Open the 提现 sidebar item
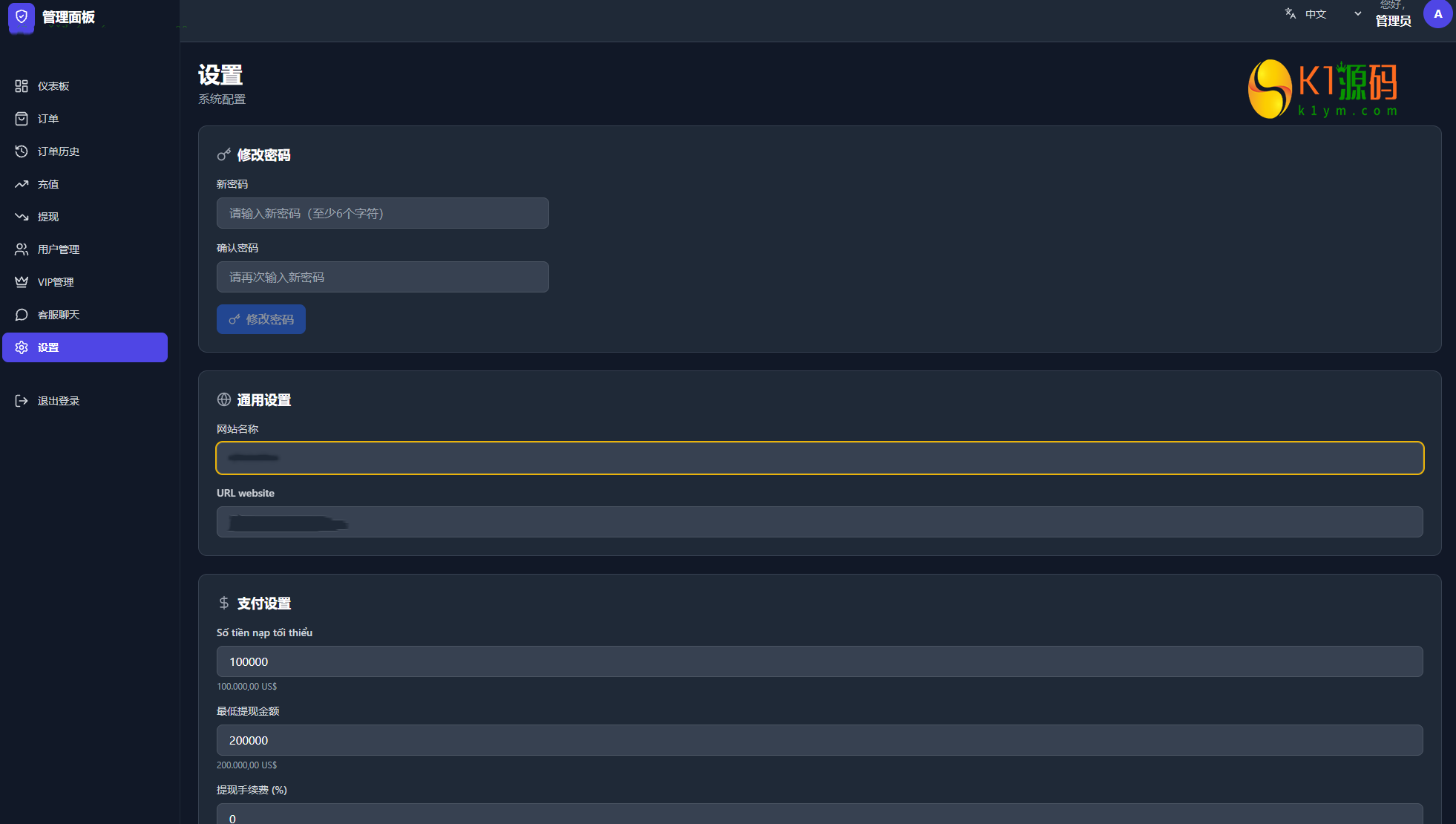1456x824 pixels. pos(85,217)
